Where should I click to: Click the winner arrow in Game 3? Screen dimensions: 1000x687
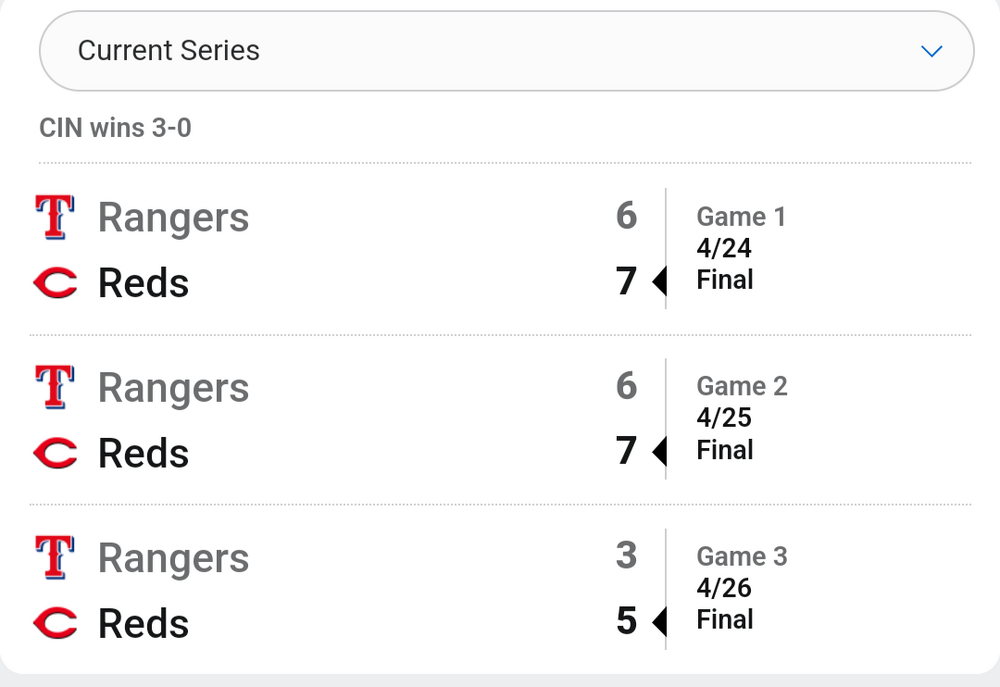point(659,623)
